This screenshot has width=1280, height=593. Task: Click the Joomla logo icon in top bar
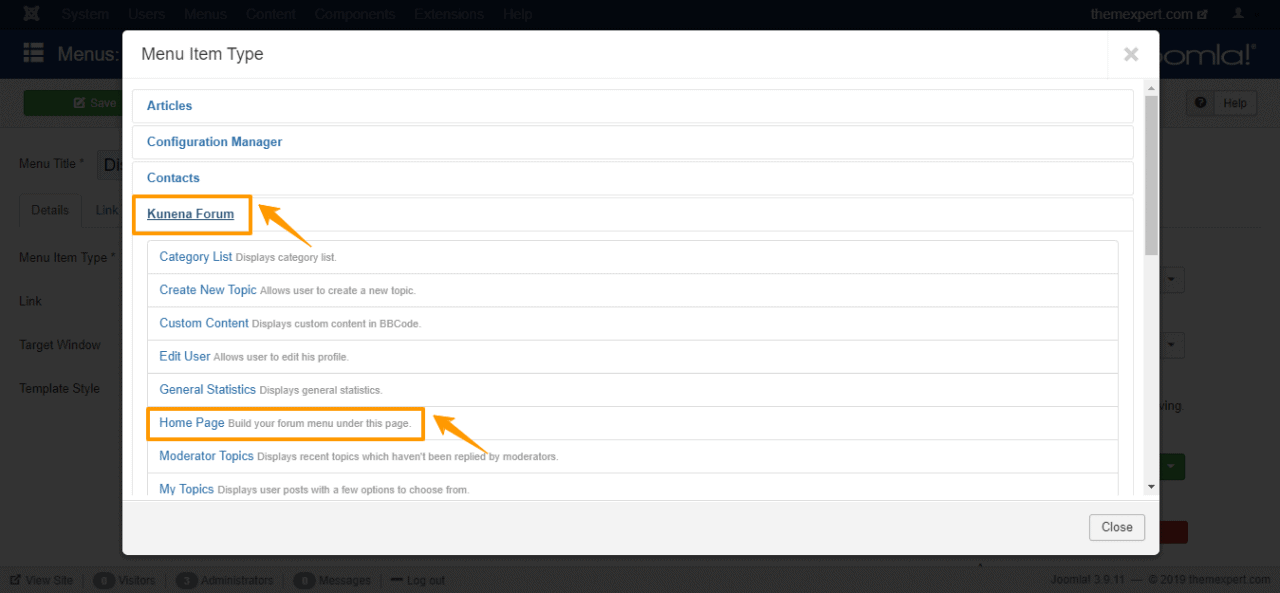32,15
